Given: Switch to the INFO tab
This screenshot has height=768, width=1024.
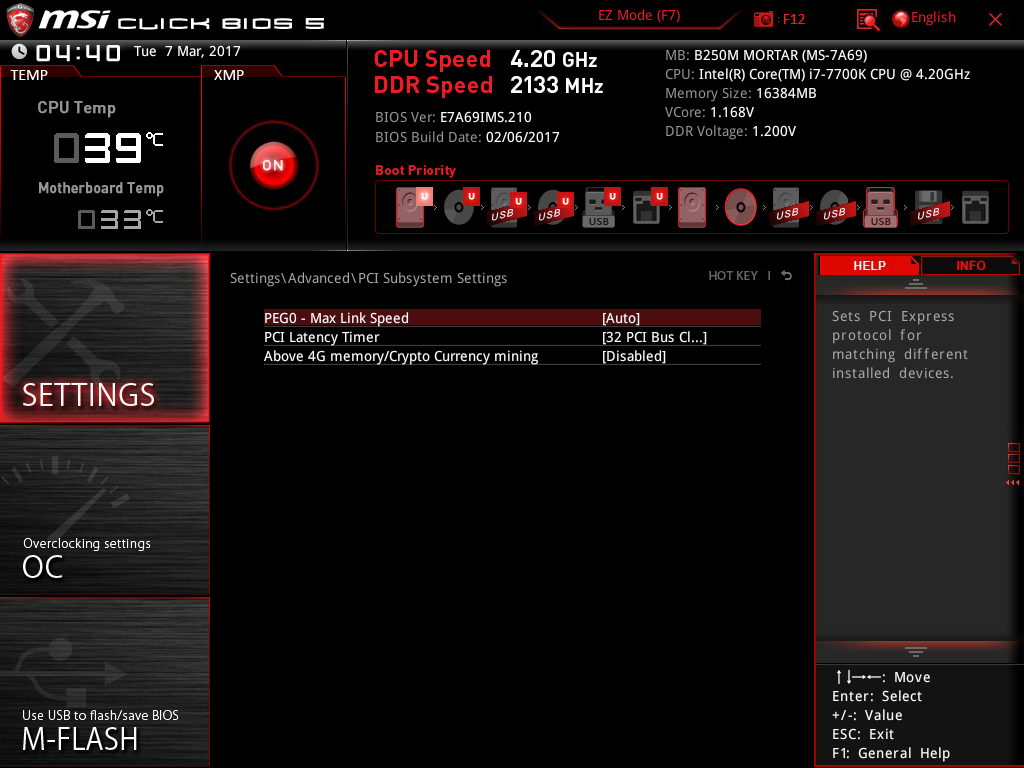Looking at the screenshot, I should [970, 265].
